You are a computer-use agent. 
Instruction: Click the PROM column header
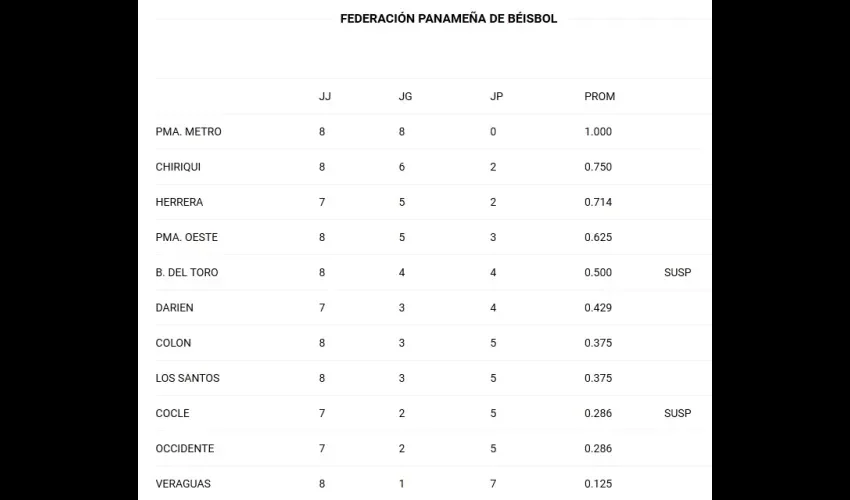pos(600,97)
